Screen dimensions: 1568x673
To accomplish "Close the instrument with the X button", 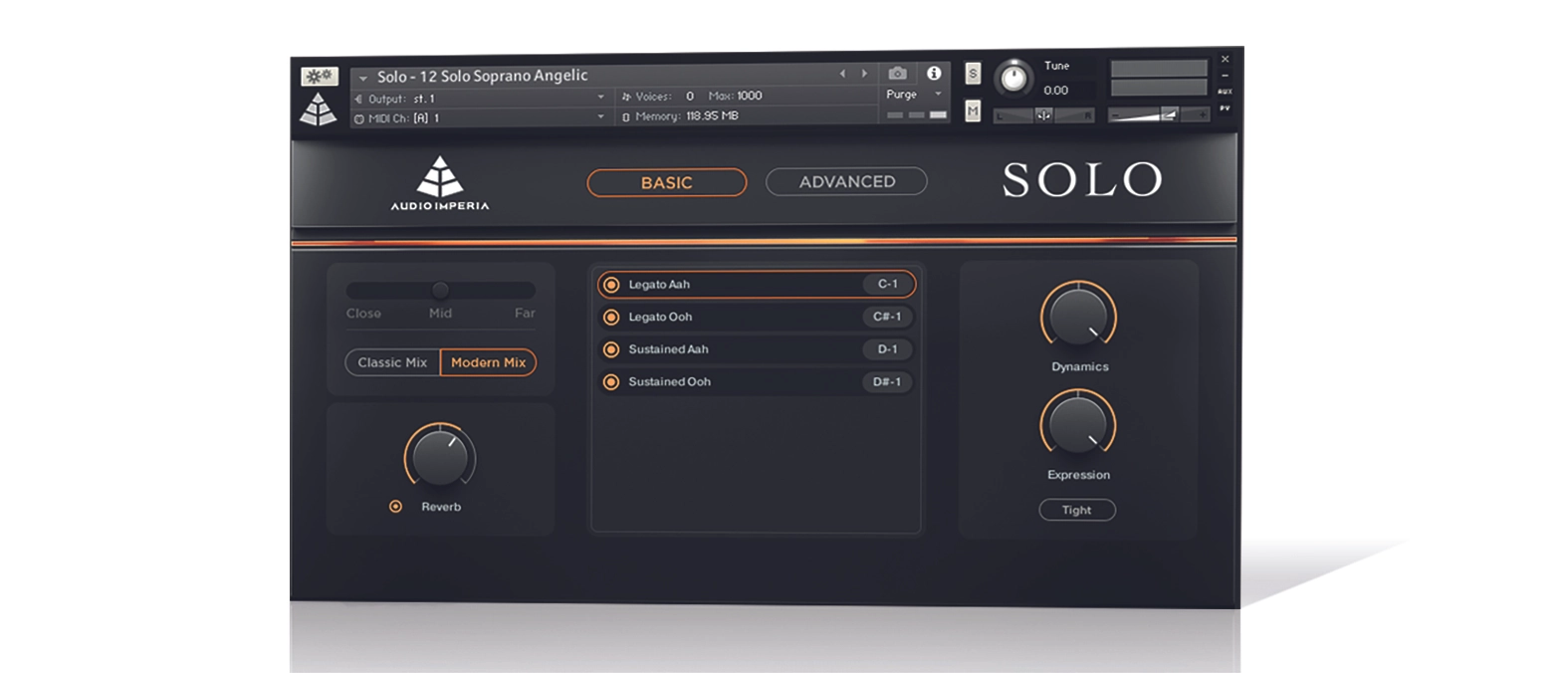I will (1225, 59).
